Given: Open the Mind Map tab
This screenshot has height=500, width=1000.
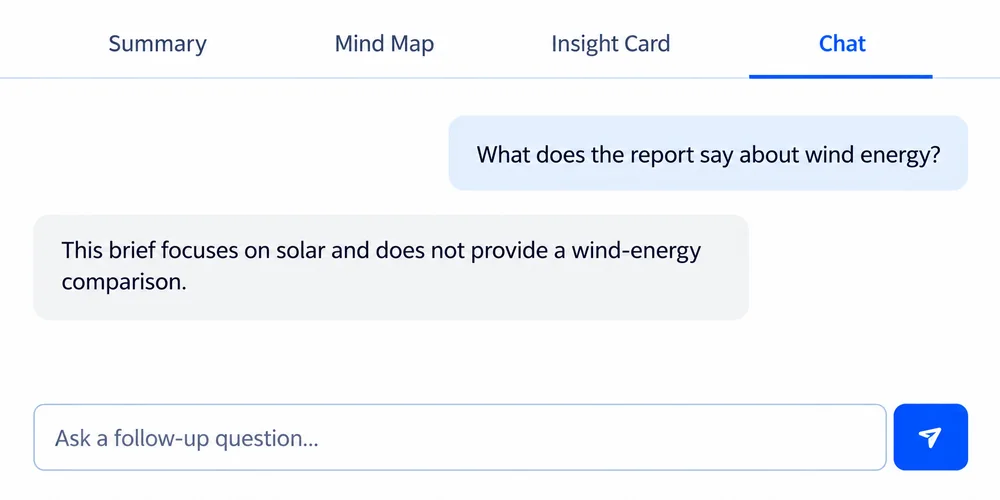Looking at the screenshot, I should pos(384,43).
